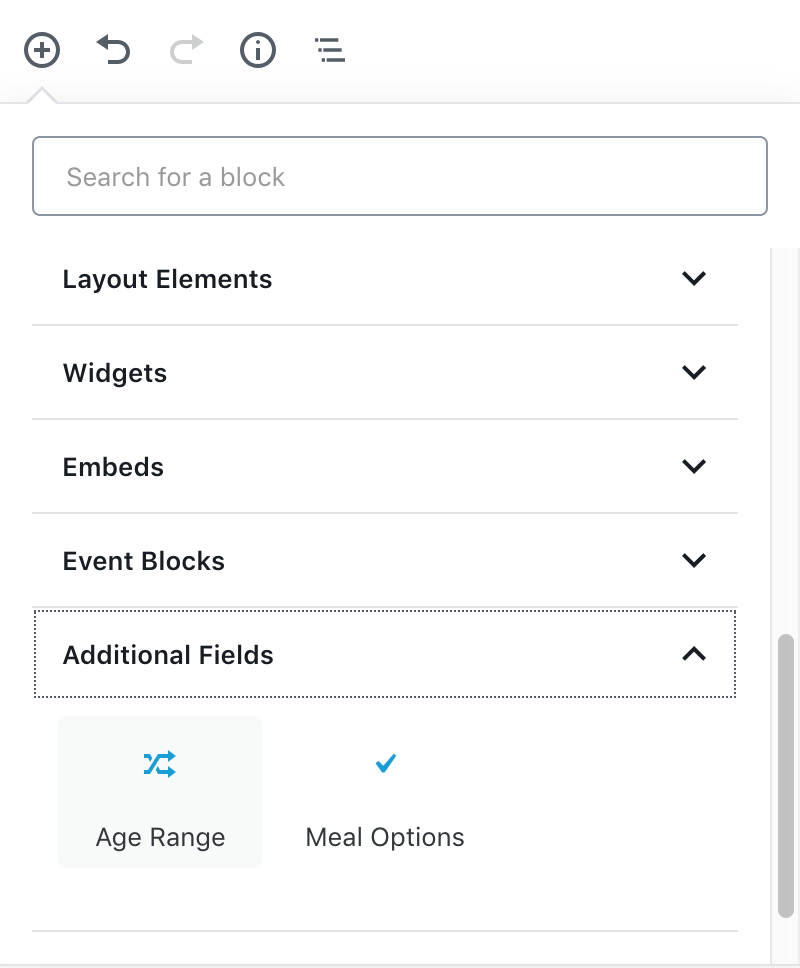Image resolution: width=800 pixels, height=968 pixels.
Task: Click the Add block plus icon
Action: click(42, 49)
